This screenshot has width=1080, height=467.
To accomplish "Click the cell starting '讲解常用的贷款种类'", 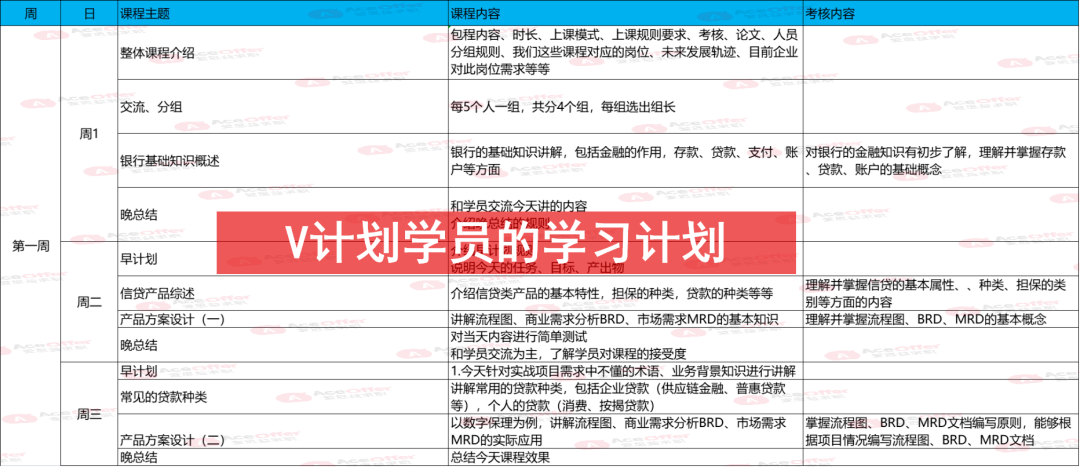I will [625, 397].
